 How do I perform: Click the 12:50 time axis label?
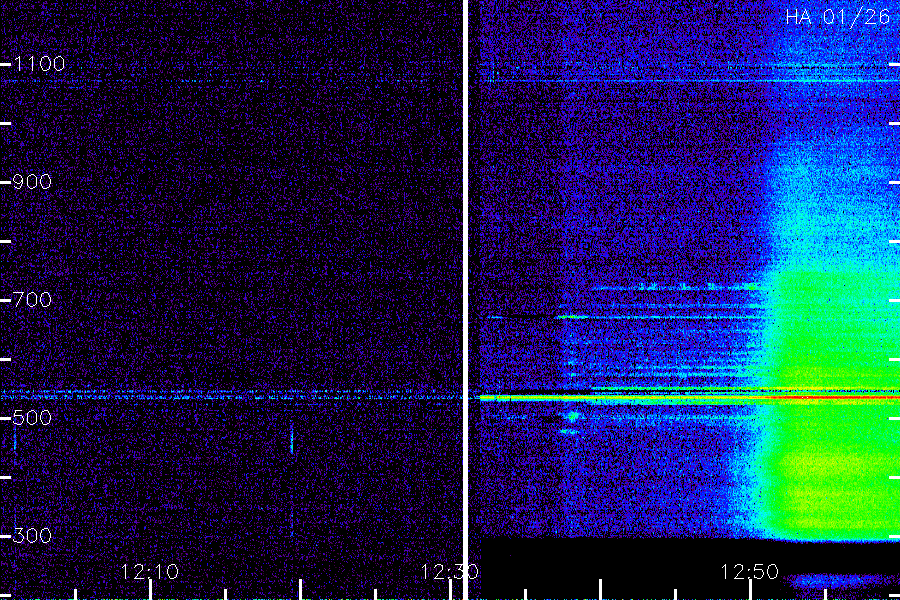(x=749, y=571)
